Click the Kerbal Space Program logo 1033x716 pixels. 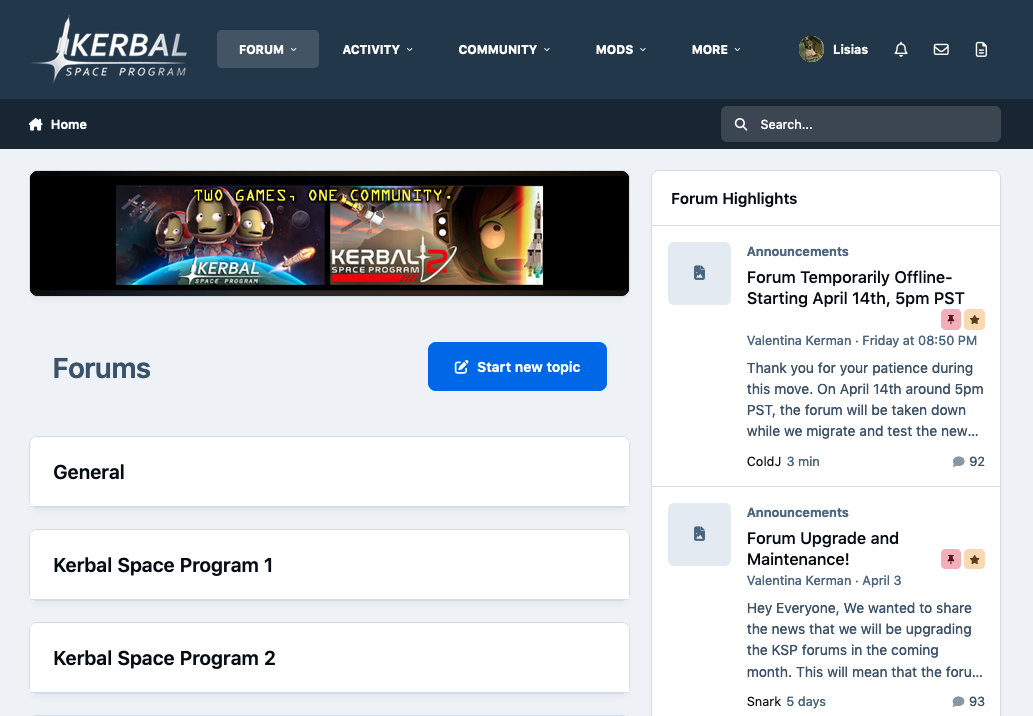tap(109, 49)
